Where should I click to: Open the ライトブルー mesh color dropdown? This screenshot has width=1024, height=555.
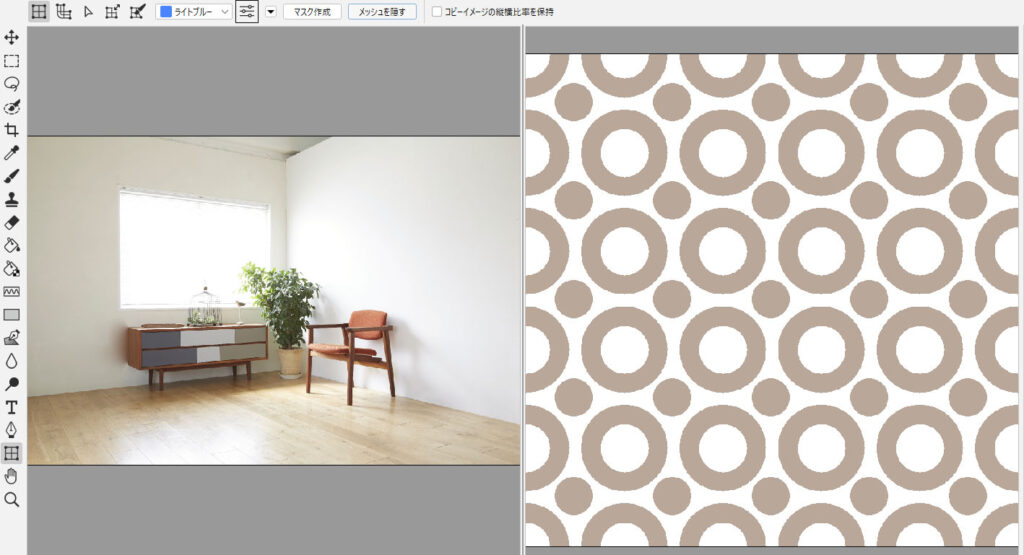[194, 12]
